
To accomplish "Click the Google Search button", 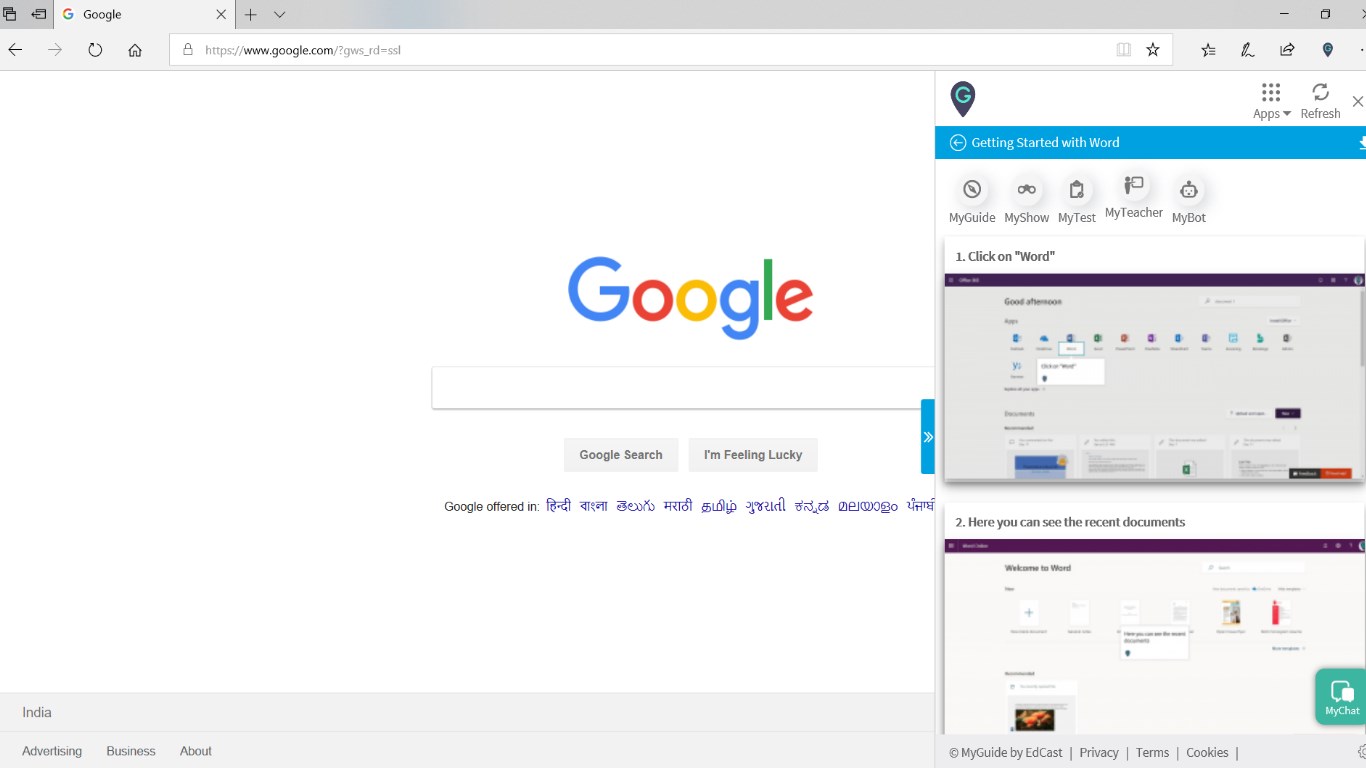I will pos(621,455).
